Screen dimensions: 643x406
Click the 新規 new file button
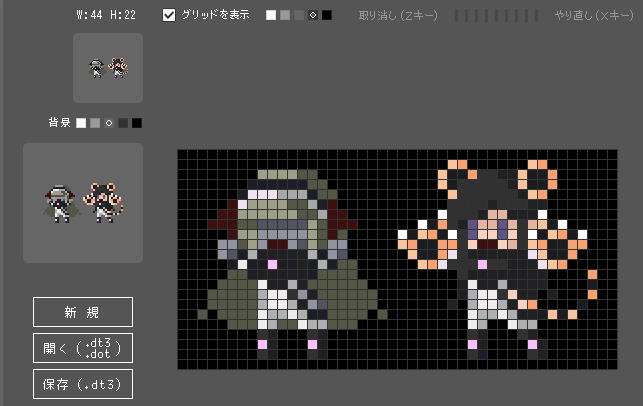(83, 312)
